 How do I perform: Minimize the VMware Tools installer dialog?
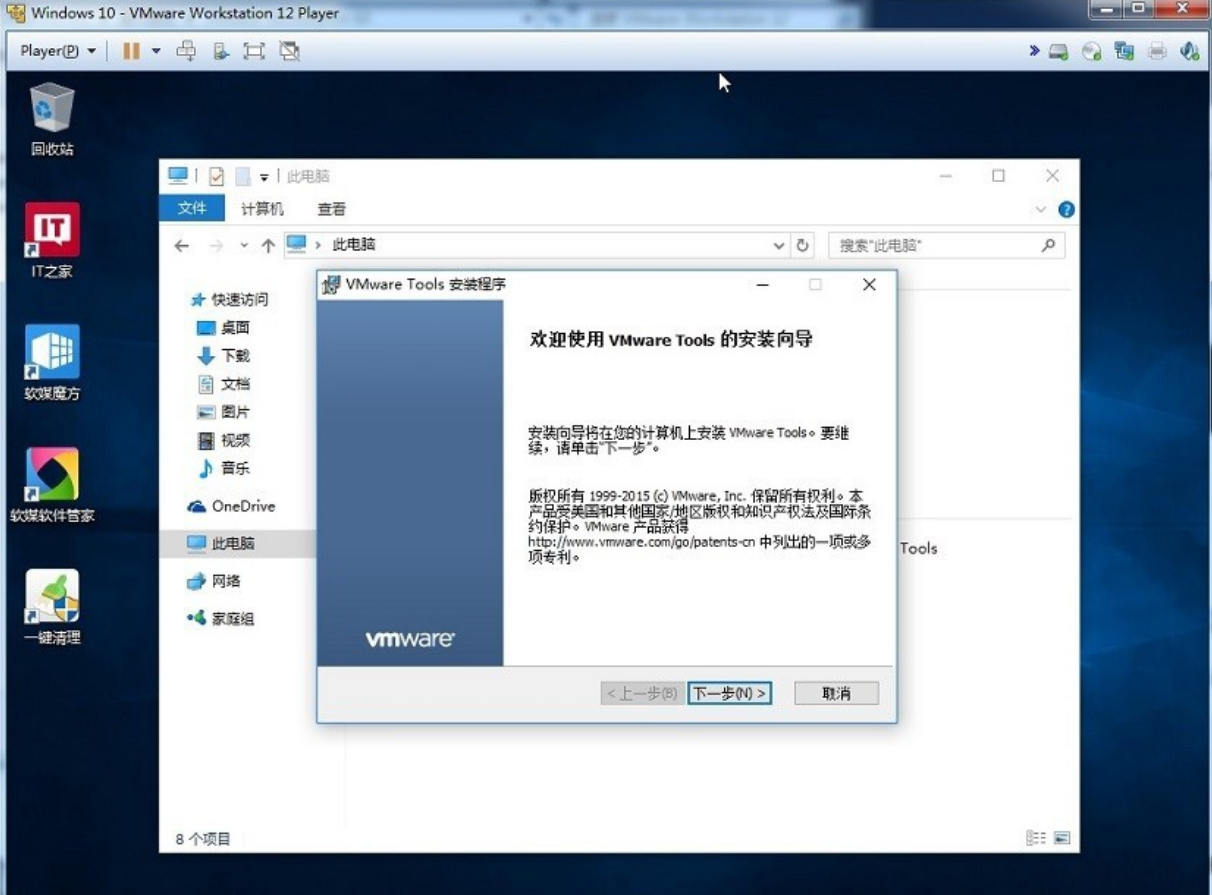point(762,285)
